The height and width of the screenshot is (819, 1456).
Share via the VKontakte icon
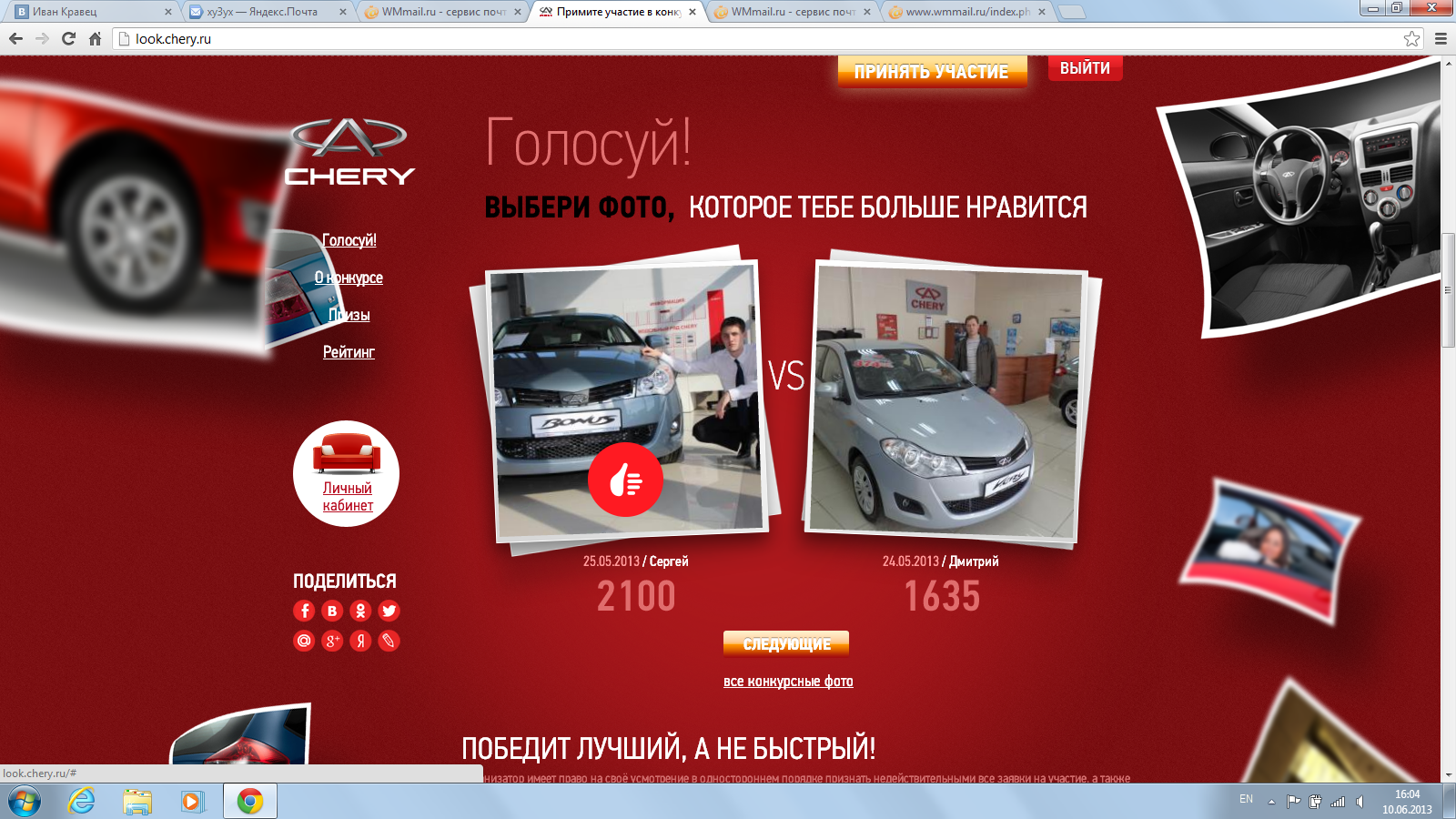pos(332,611)
